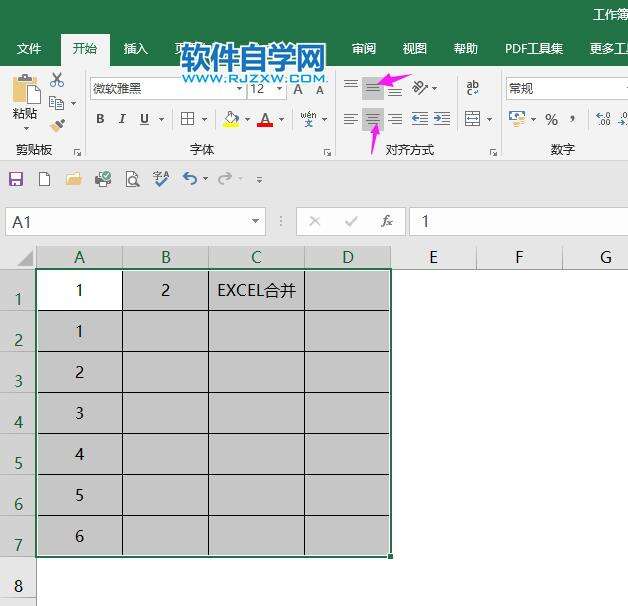Click the Save icon in quick access toolbar

(16, 179)
